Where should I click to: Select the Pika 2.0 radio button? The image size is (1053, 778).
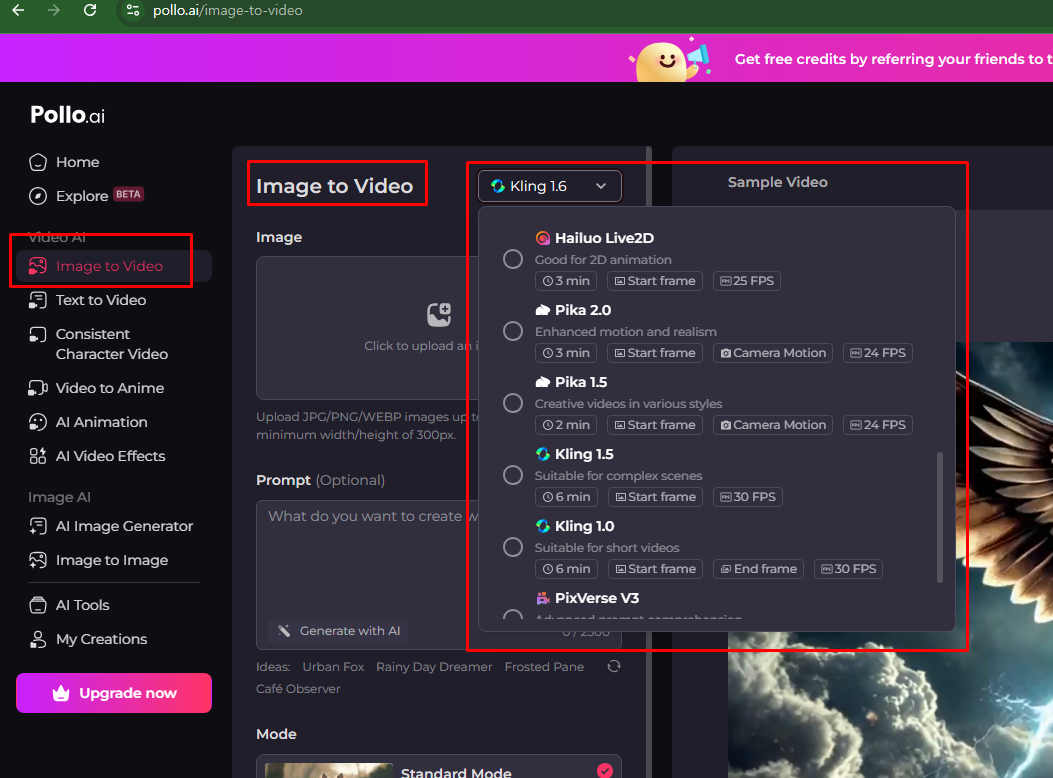pyautogui.click(x=513, y=331)
